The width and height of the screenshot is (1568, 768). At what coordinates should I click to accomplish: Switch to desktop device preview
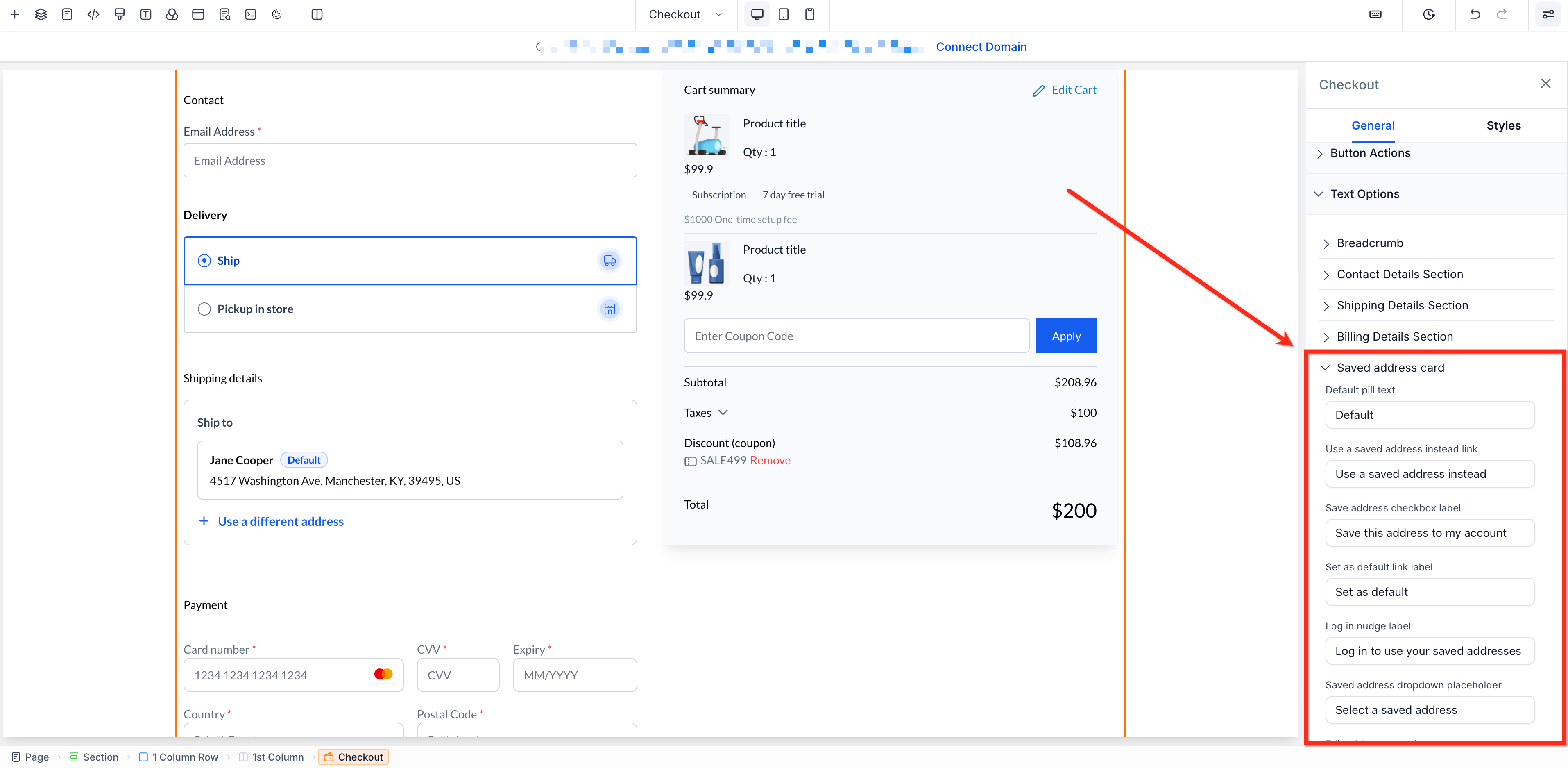pyautogui.click(x=757, y=14)
